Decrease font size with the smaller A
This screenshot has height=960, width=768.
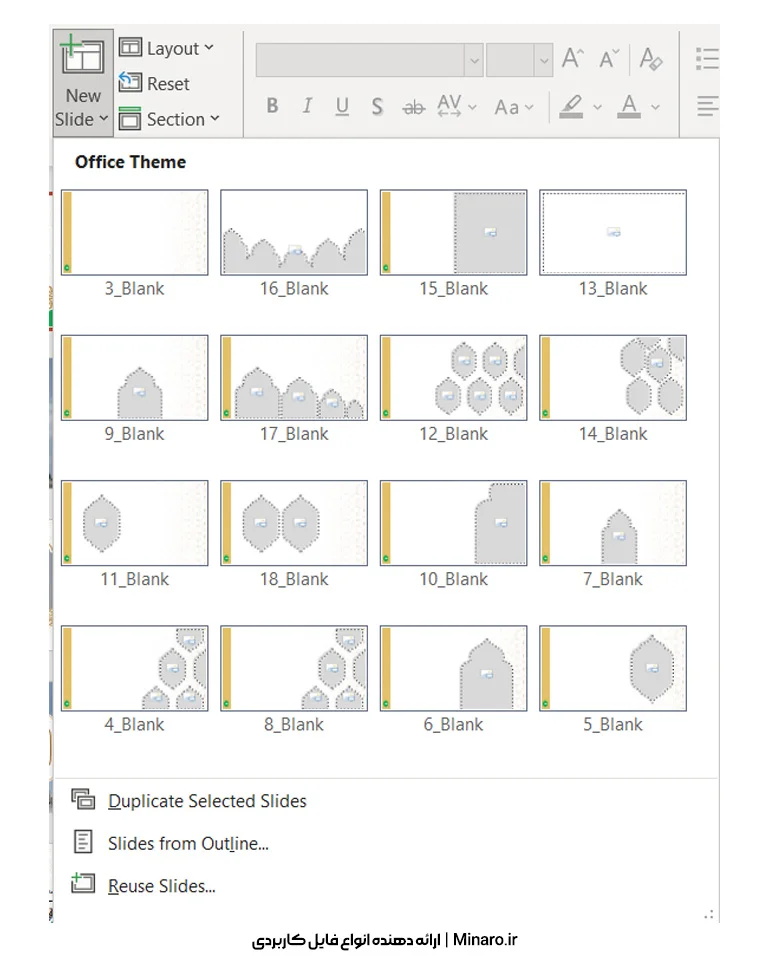[609, 59]
